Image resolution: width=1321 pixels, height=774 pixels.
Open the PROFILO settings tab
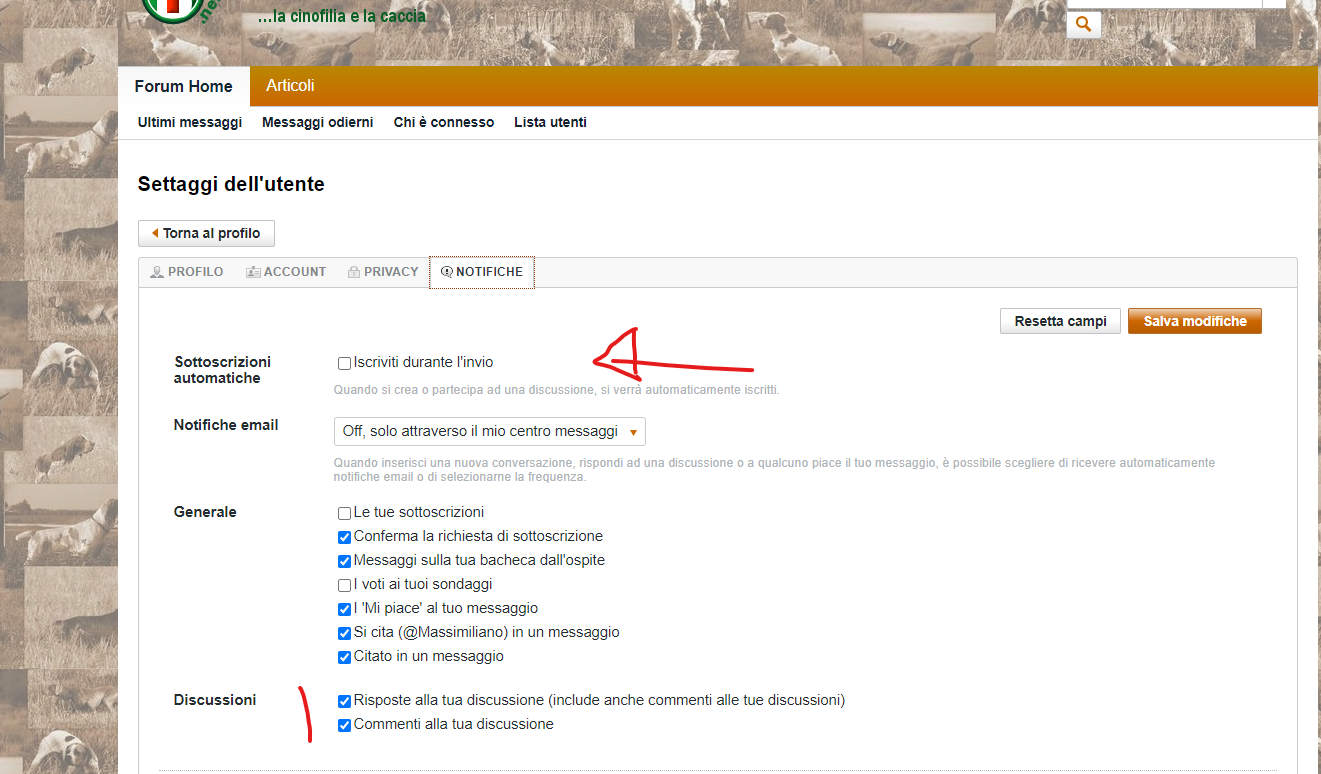click(187, 272)
